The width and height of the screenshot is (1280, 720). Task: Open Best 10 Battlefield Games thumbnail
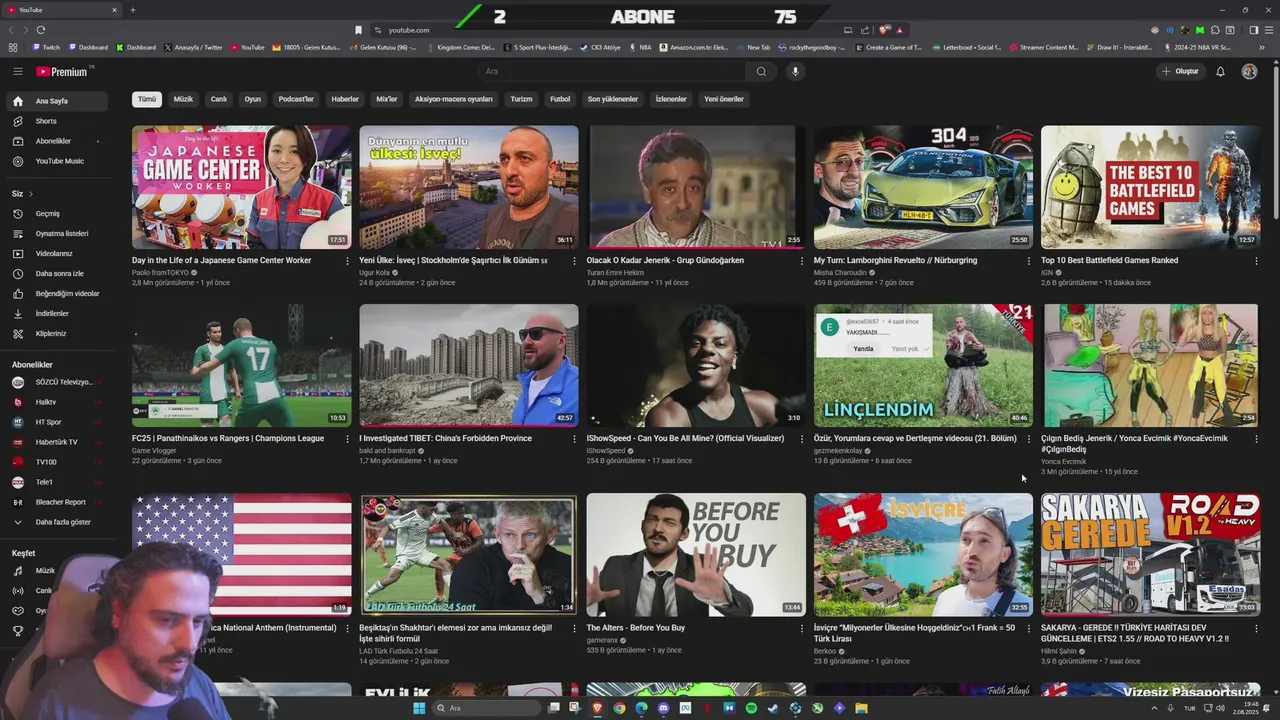1150,186
